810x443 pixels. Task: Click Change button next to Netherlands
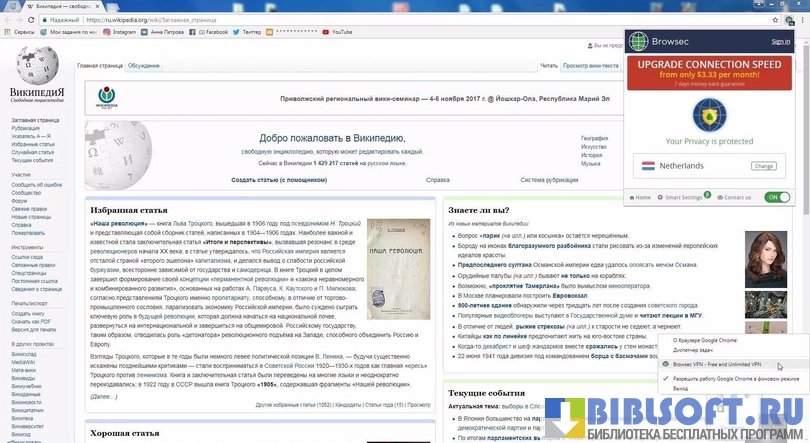click(764, 166)
